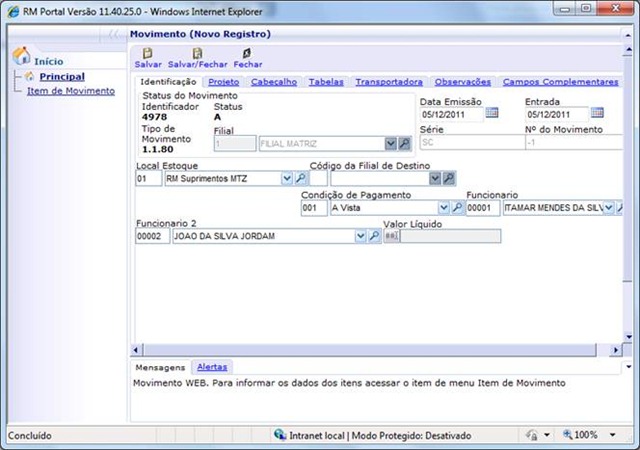Click the Salvar toolbar icon
Screen dimensions: 640x450
point(147,53)
